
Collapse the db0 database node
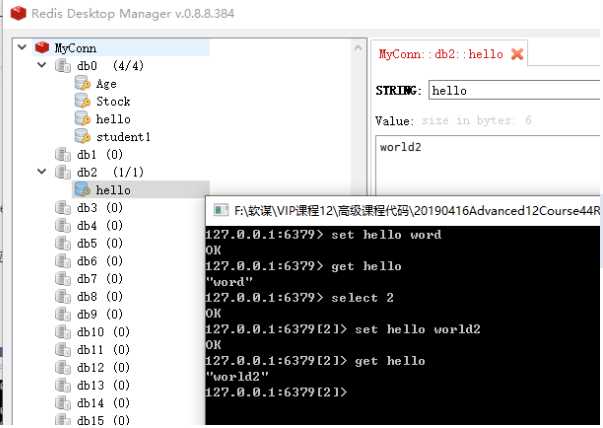42,65
